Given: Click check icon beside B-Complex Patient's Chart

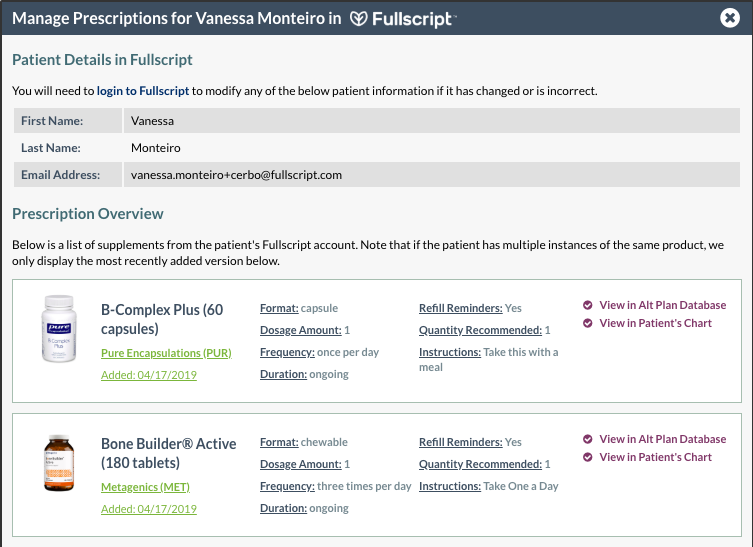Looking at the screenshot, I should [x=587, y=323].
